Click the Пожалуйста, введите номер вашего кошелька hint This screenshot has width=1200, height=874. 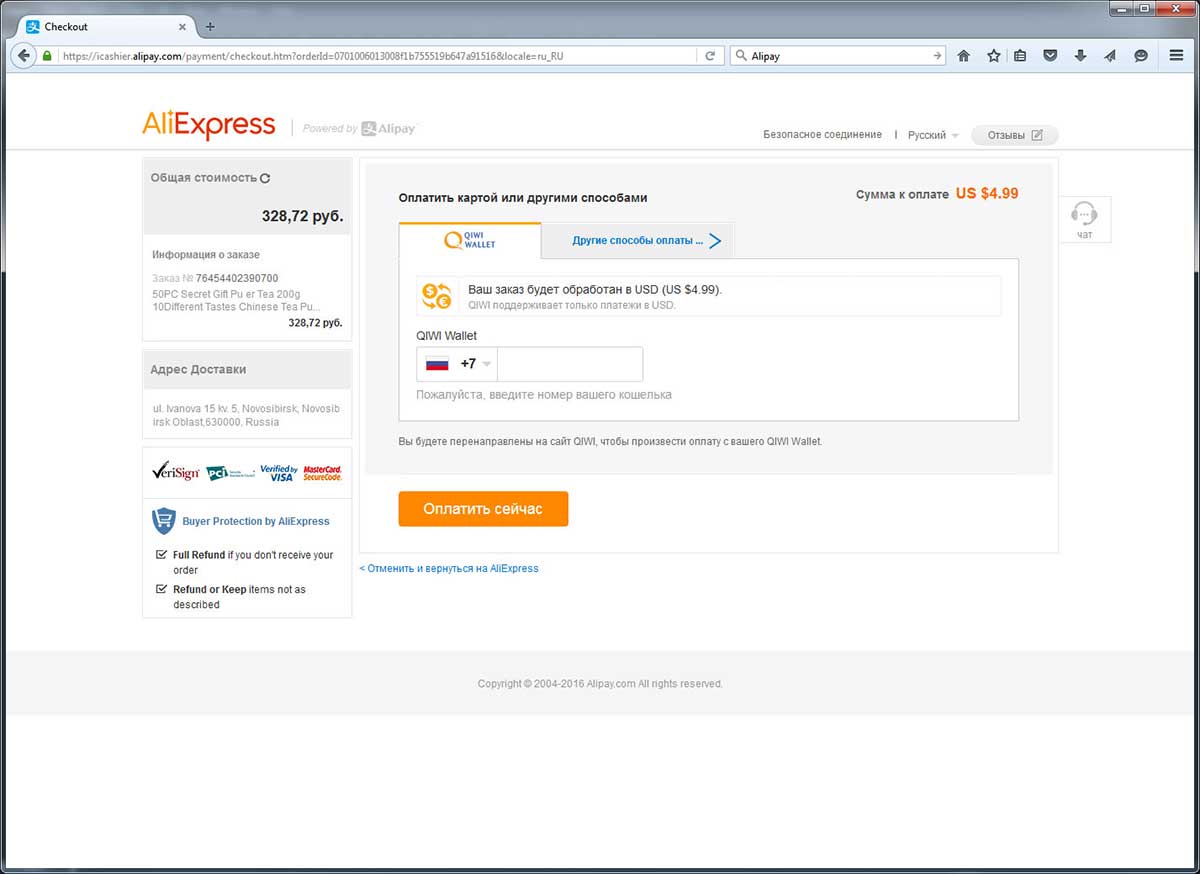tap(544, 395)
